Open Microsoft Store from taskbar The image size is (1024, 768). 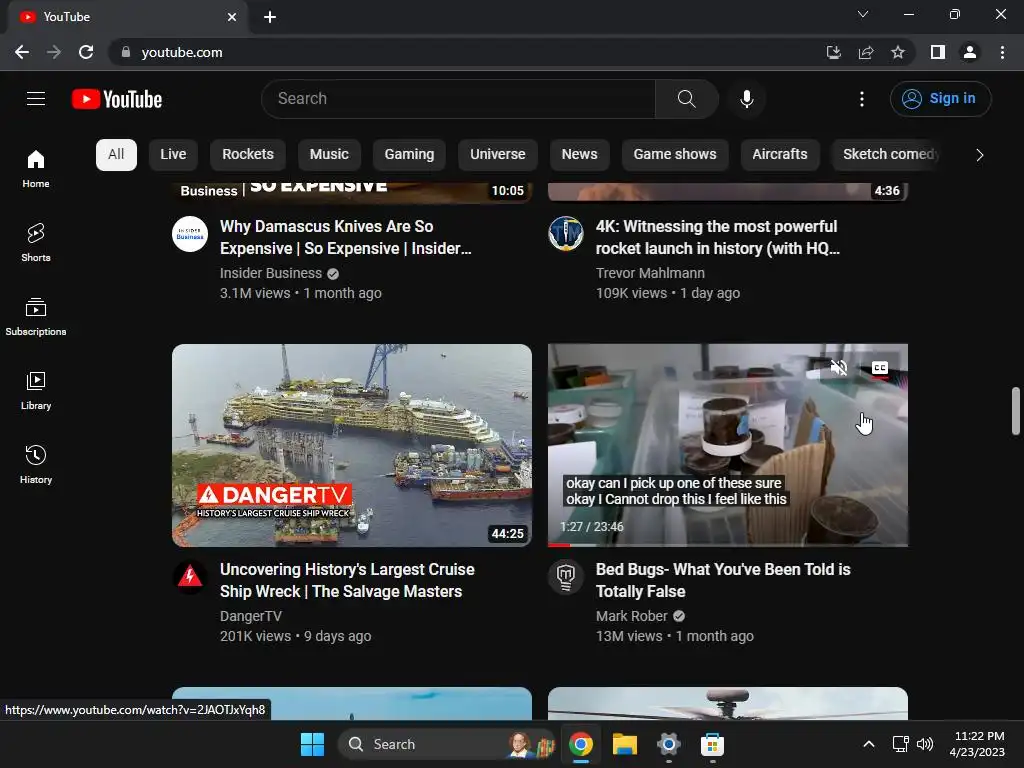click(x=712, y=744)
